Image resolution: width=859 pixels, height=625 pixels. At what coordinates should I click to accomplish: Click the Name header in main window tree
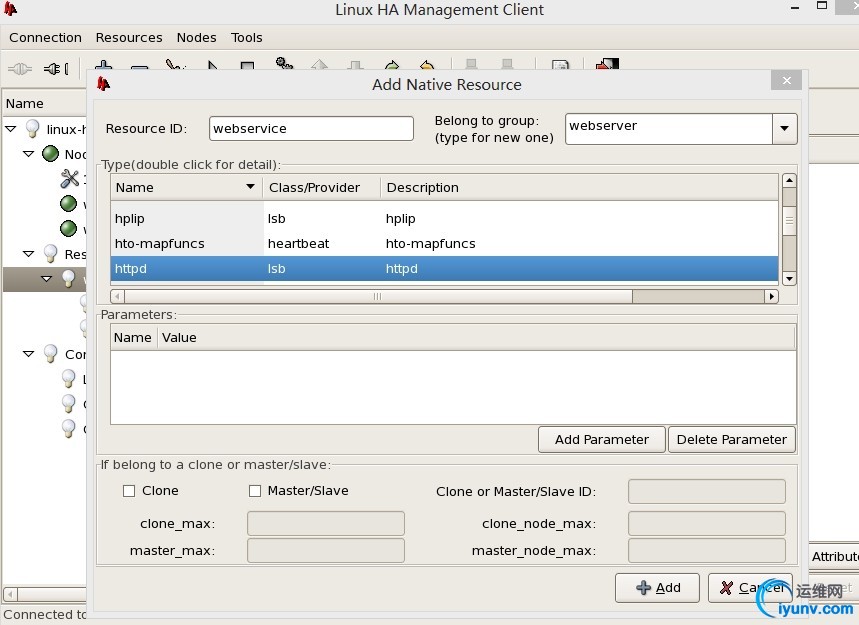tap(44, 104)
